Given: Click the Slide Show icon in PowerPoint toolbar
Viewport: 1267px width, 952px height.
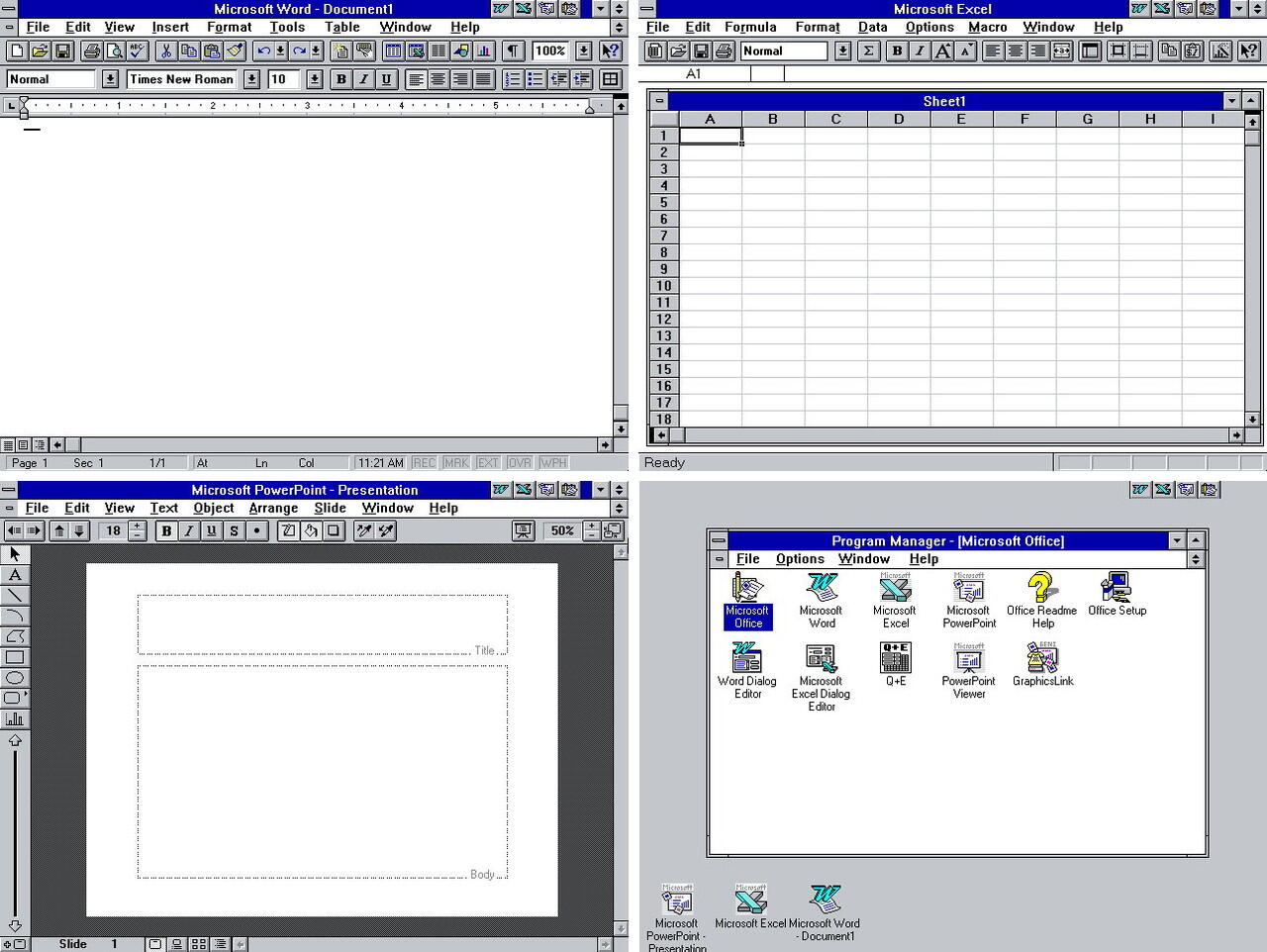Looking at the screenshot, I should [x=524, y=531].
